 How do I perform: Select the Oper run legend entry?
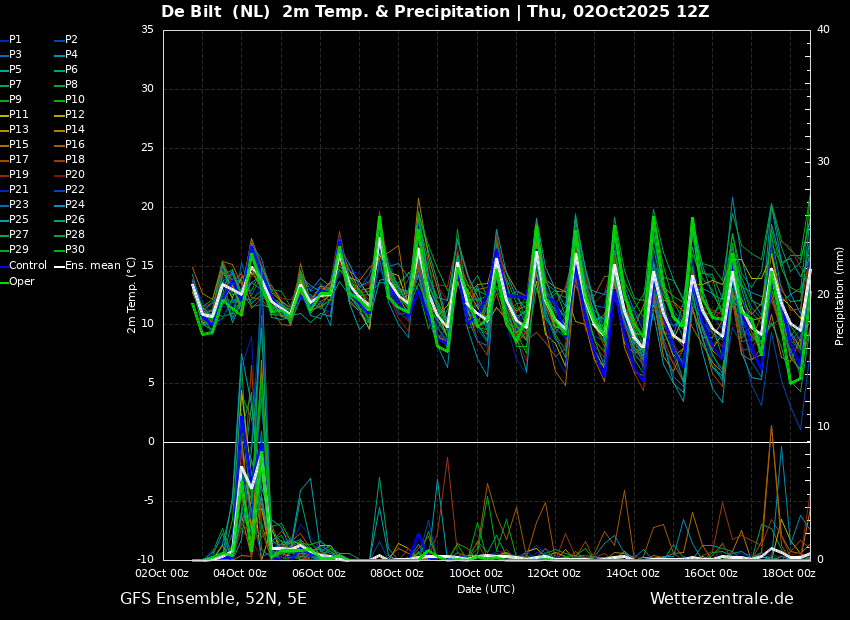[x=22, y=281]
